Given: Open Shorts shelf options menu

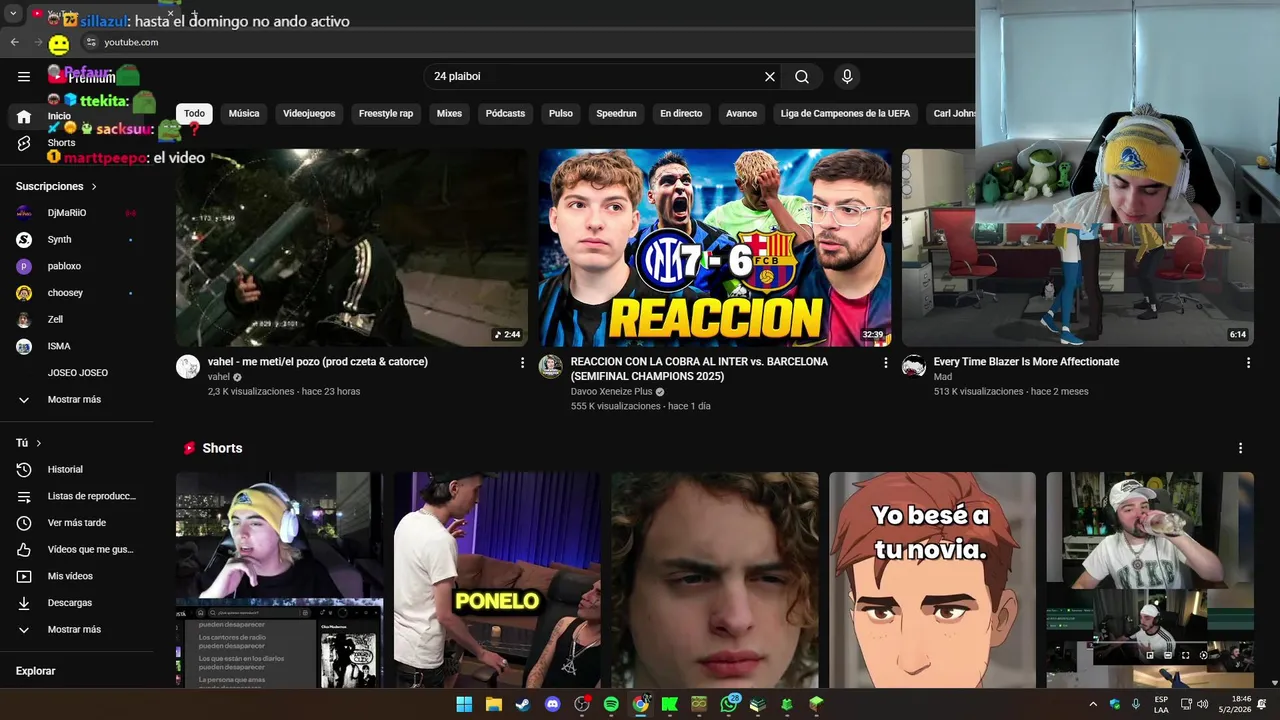Looking at the screenshot, I should [1240, 448].
